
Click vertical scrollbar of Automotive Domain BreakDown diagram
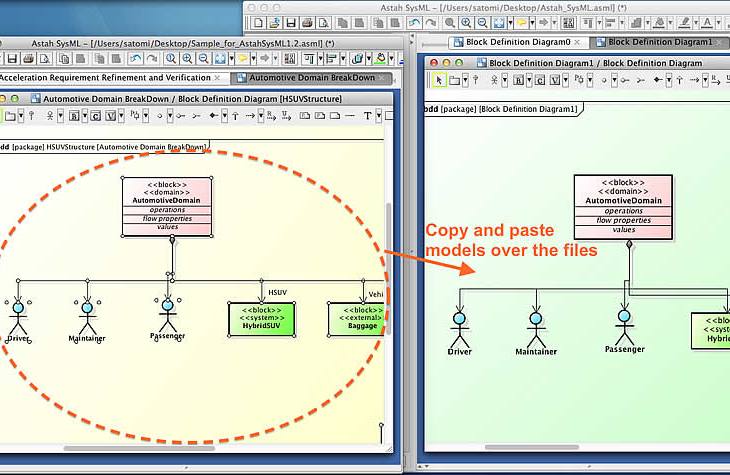pyautogui.click(x=388, y=268)
